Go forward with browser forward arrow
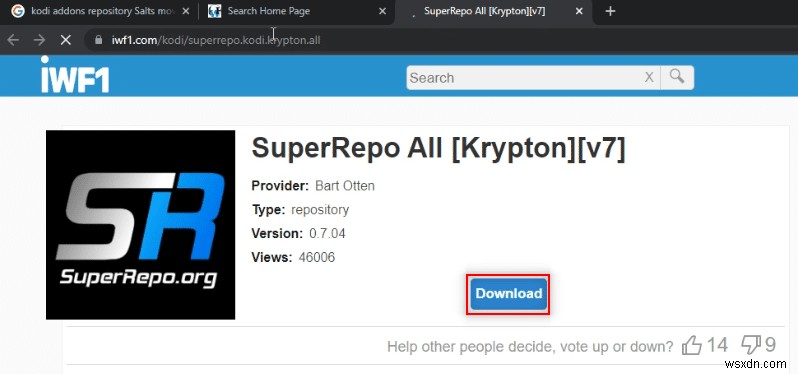The width and height of the screenshot is (798, 374). pyautogui.click(x=39, y=40)
